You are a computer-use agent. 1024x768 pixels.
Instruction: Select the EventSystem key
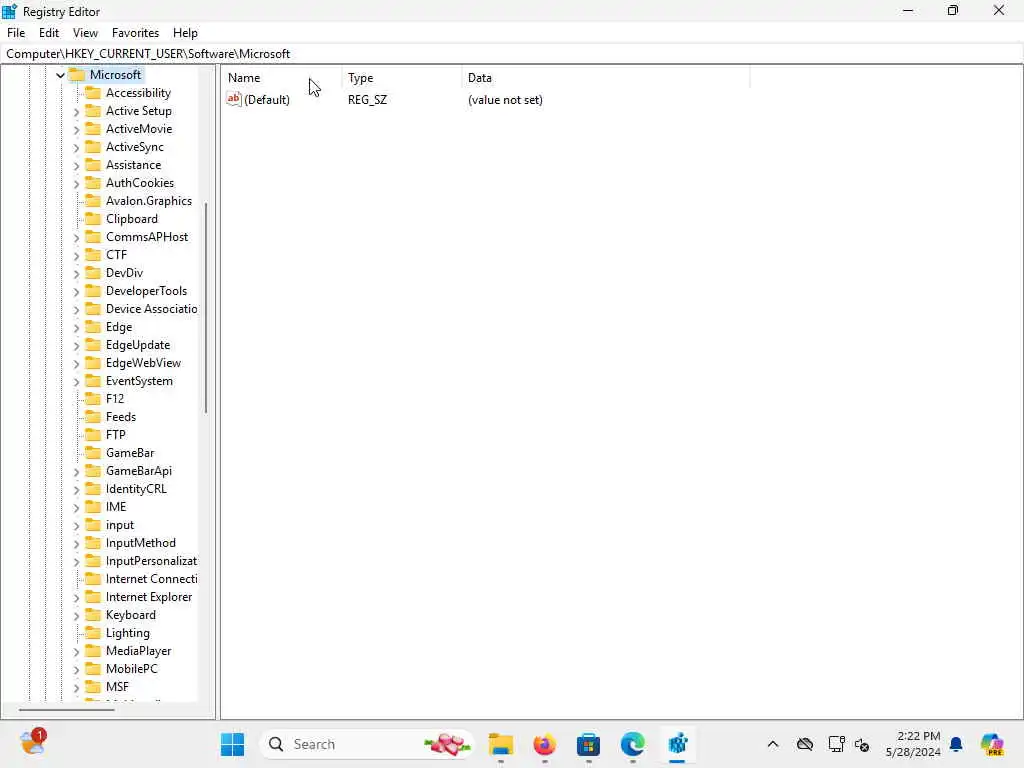tap(139, 381)
